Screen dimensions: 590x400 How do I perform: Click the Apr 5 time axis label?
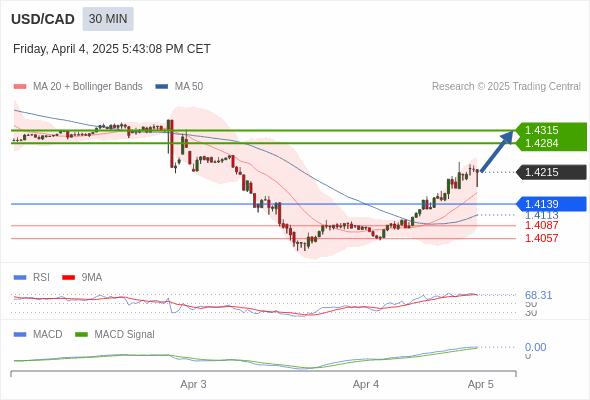481,385
